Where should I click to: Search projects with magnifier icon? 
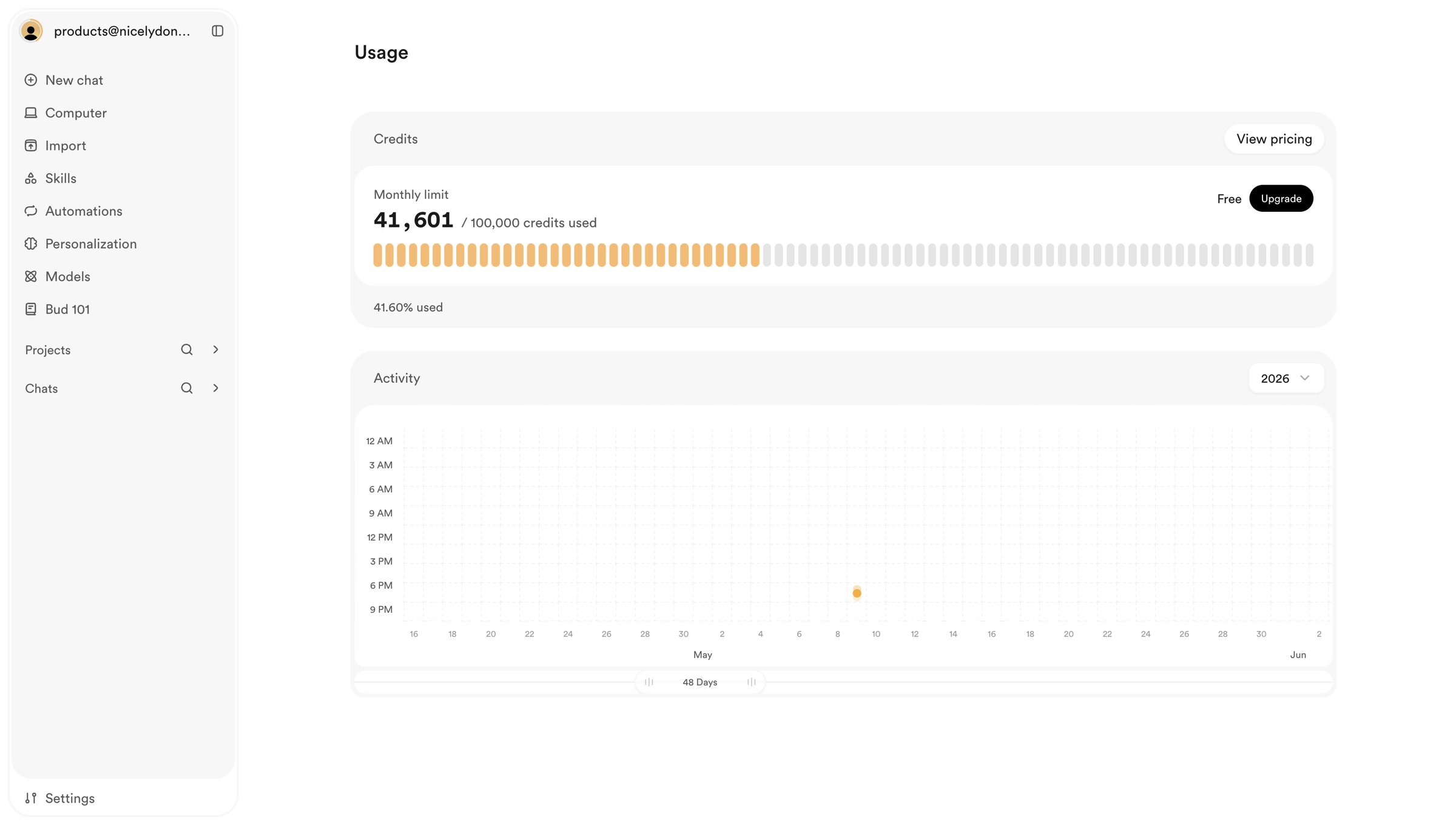click(187, 349)
